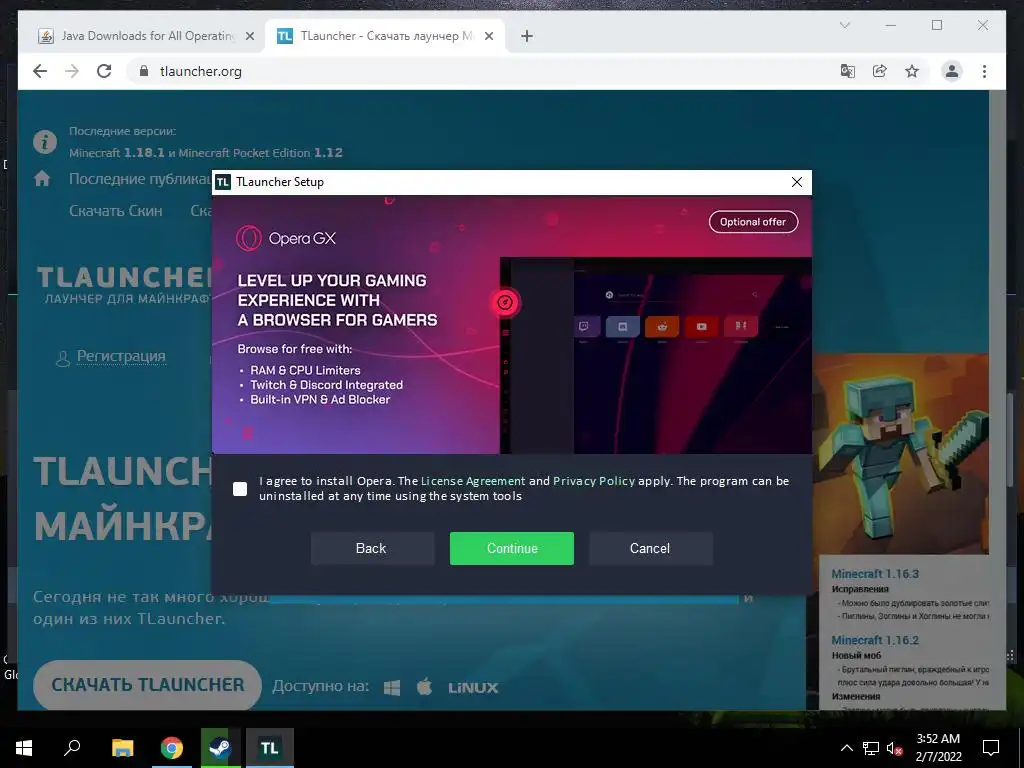Open Chrome three-dot menu
Screen dimensions: 1024x768
[x=984, y=71]
